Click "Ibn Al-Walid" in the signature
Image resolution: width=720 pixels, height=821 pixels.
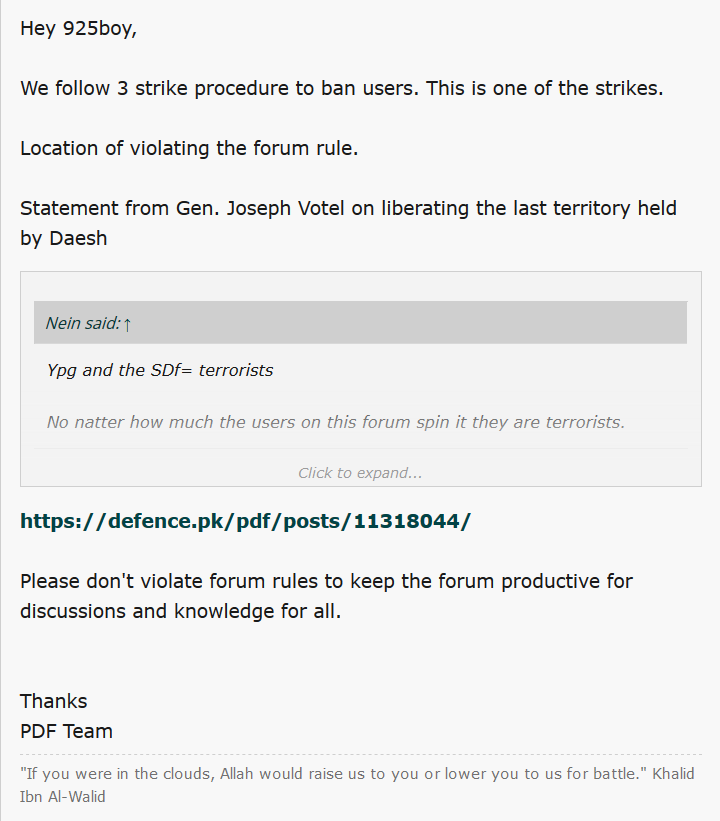tap(62, 796)
